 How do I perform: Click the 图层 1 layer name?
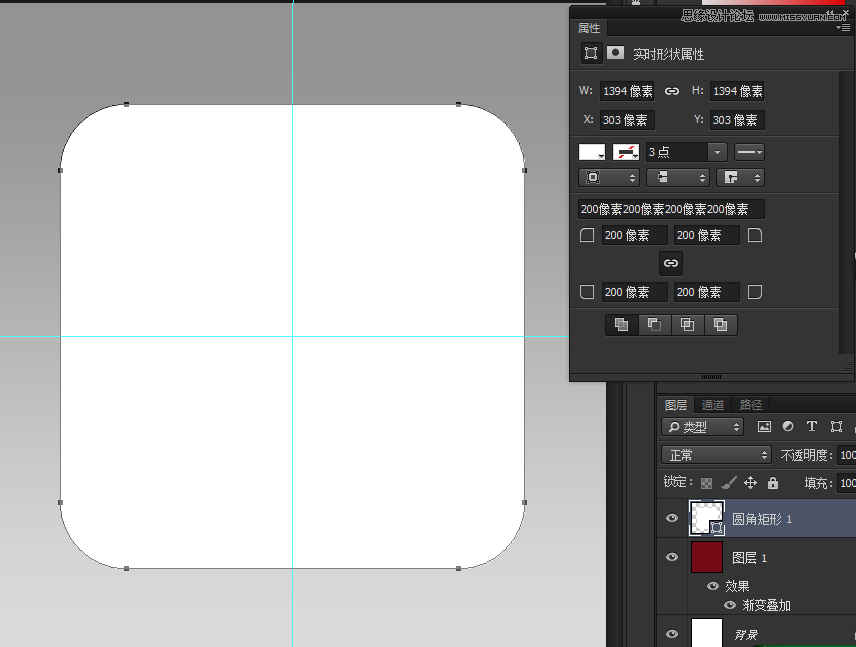click(750, 557)
